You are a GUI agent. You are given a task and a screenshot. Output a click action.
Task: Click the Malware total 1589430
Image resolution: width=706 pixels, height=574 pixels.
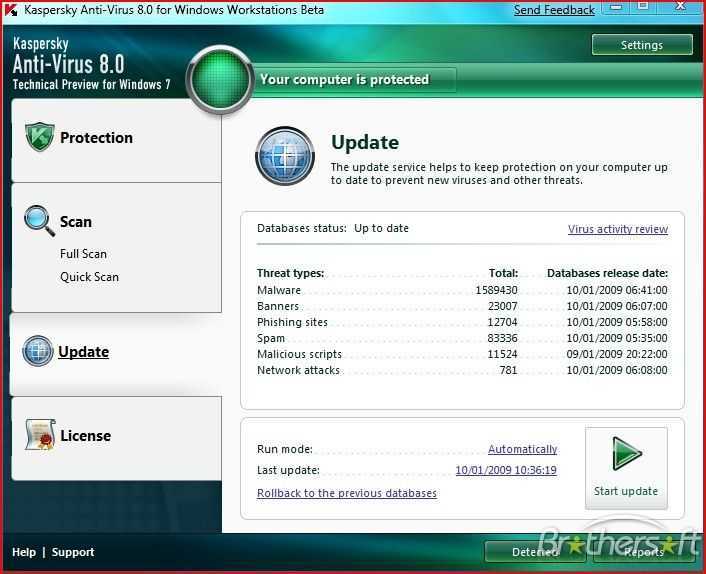click(x=497, y=290)
